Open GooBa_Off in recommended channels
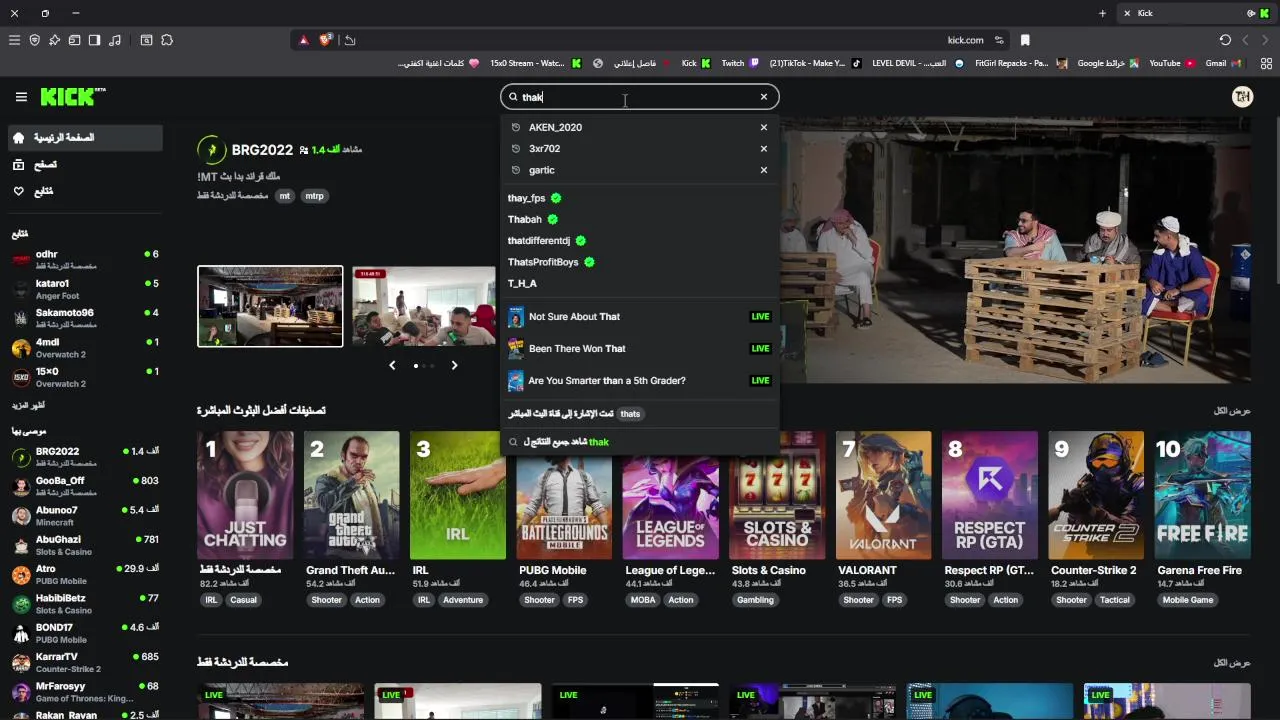Screen dimensions: 1280x720 (85, 486)
